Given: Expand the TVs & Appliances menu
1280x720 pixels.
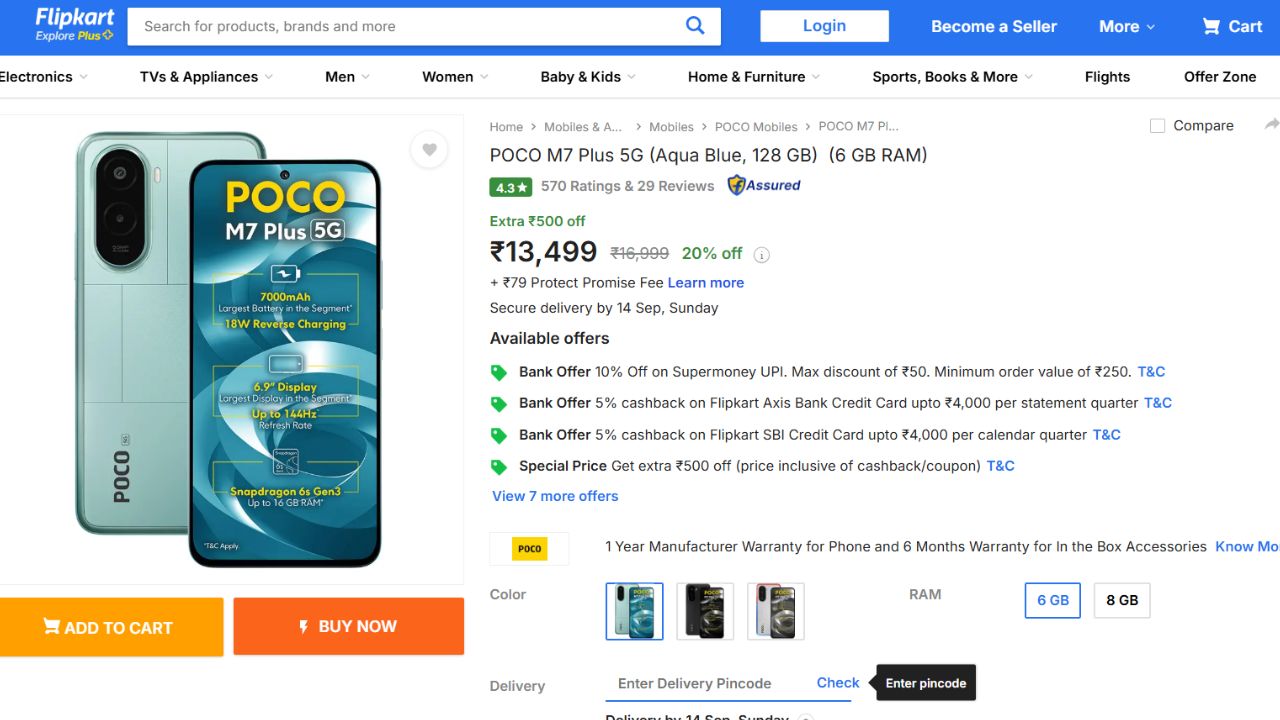Looking at the screenshot, I should (x=206, y=77).
